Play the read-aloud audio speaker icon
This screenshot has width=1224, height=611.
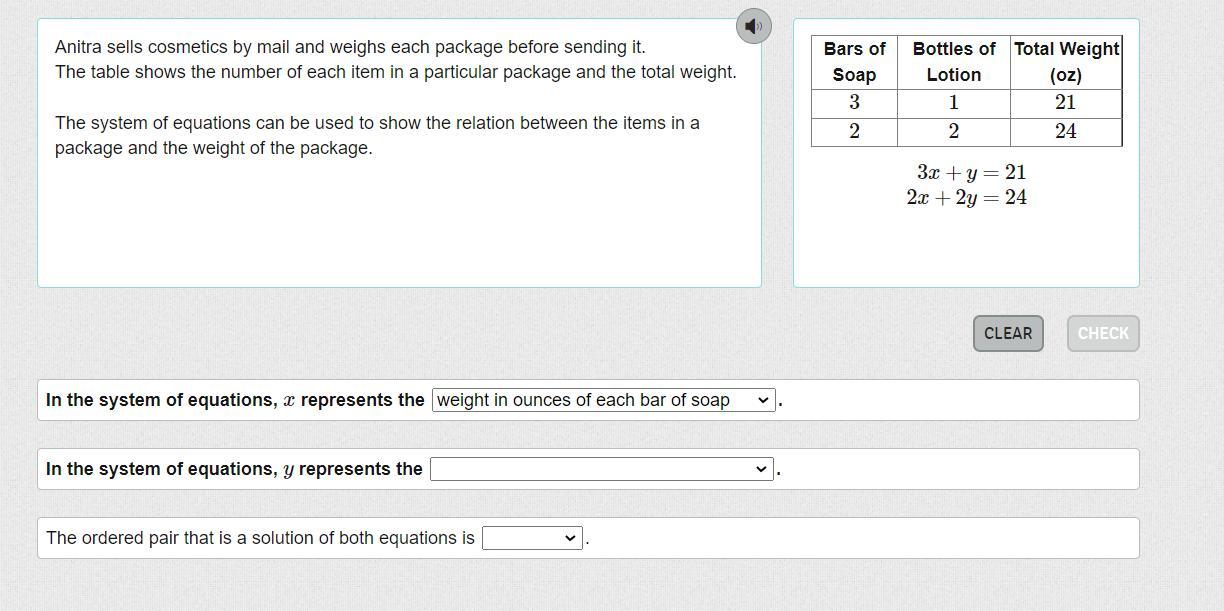[754, 26]
